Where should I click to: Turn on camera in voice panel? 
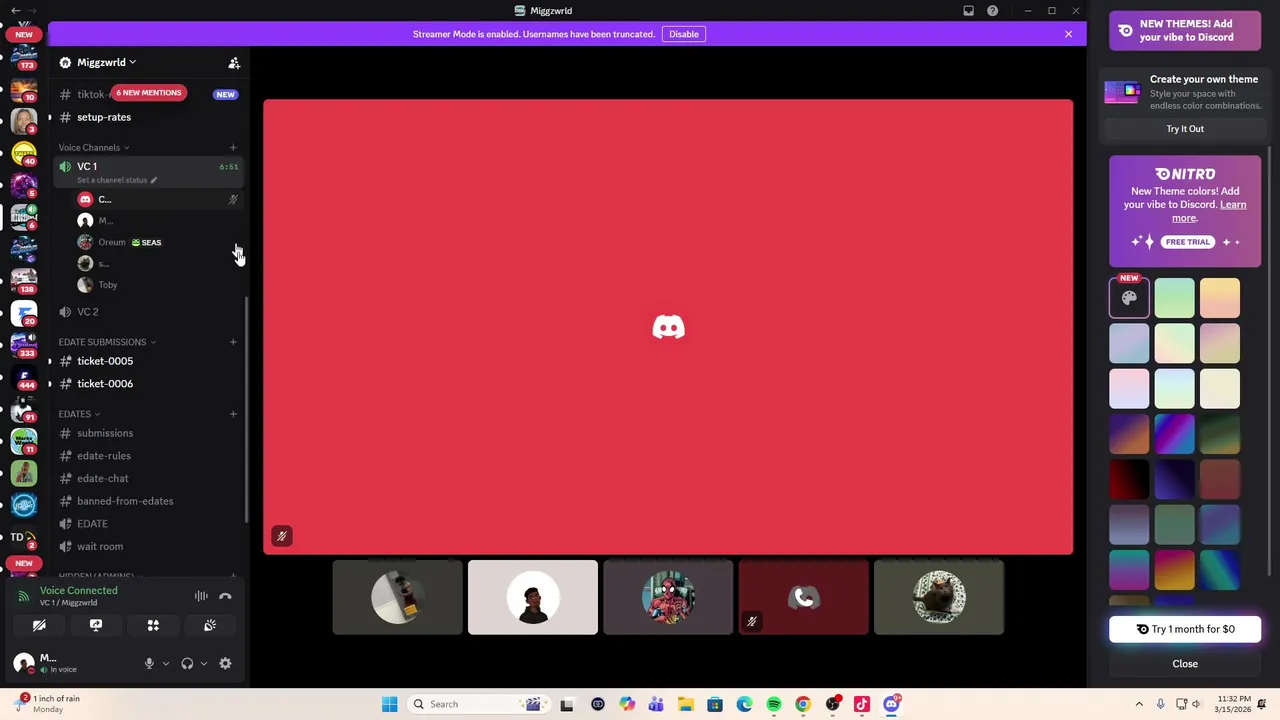(x=39, y=625)
